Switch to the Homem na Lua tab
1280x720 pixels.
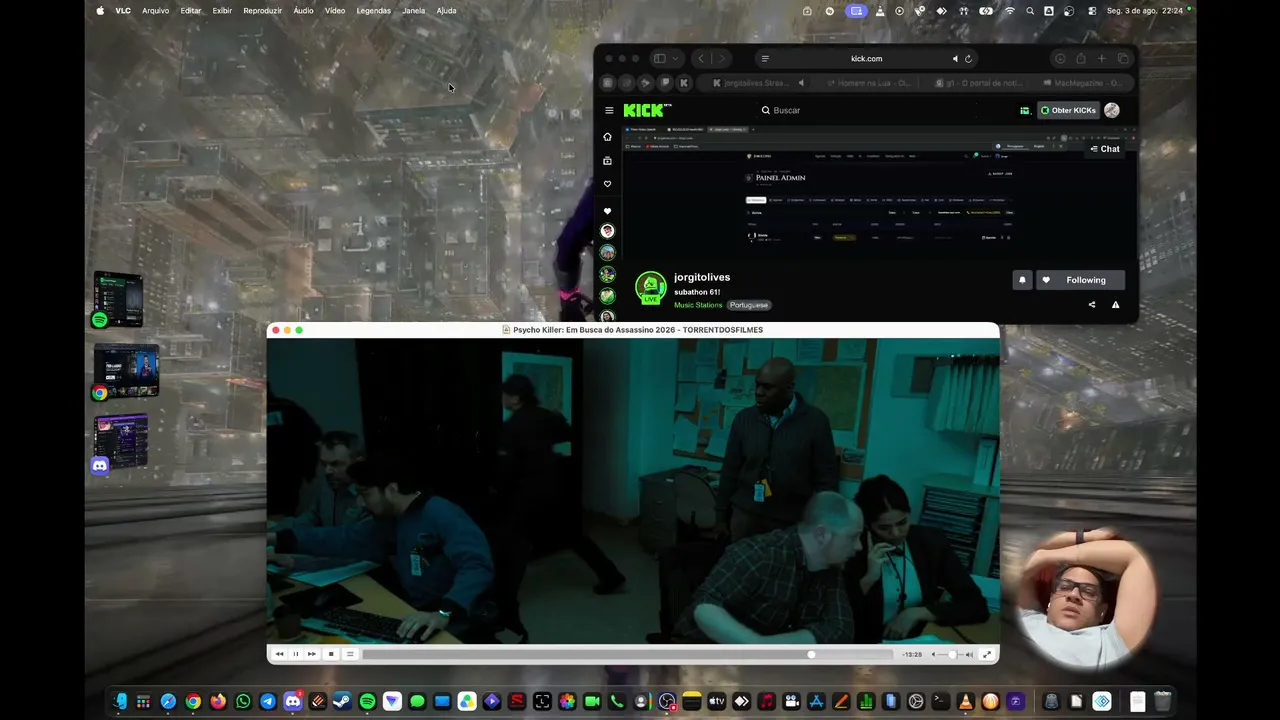[868, 83]
